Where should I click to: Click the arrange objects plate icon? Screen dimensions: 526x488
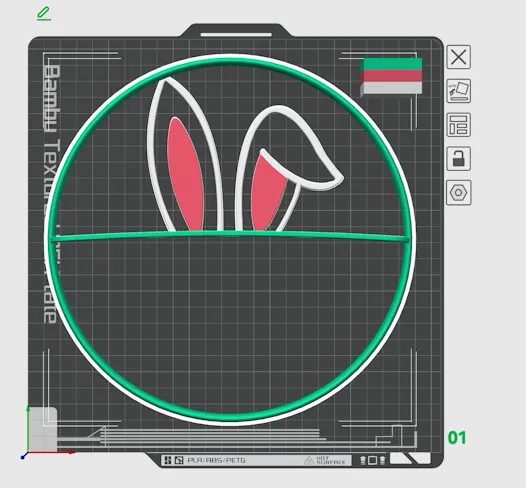[459, 125]
